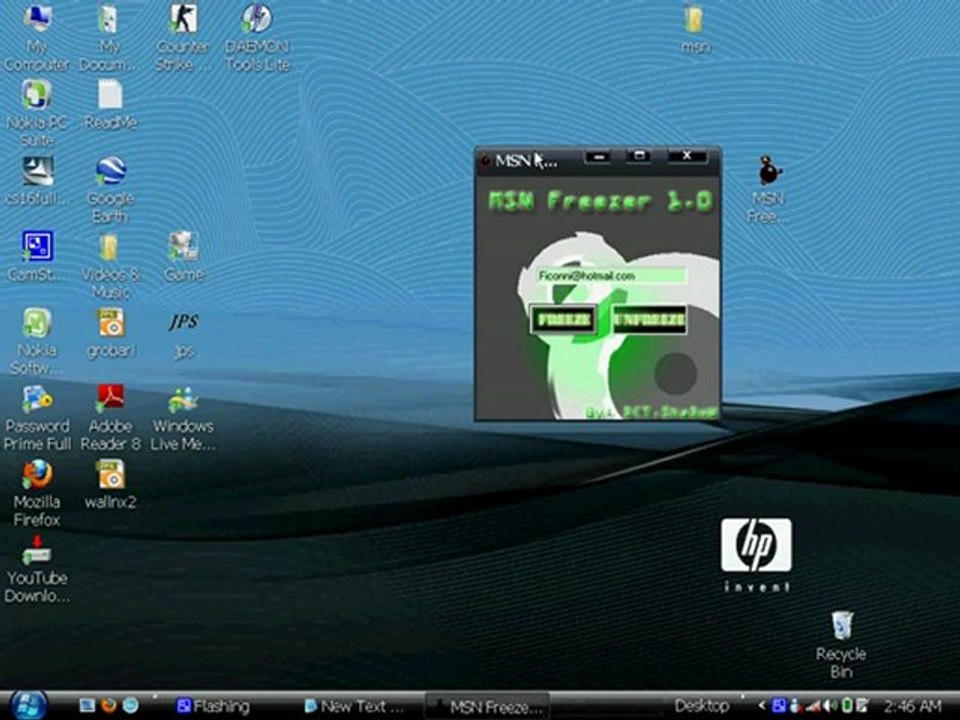Open YouTube Downloader shortcut
Viewport: 960px width, 720px height.
(37, 569)
